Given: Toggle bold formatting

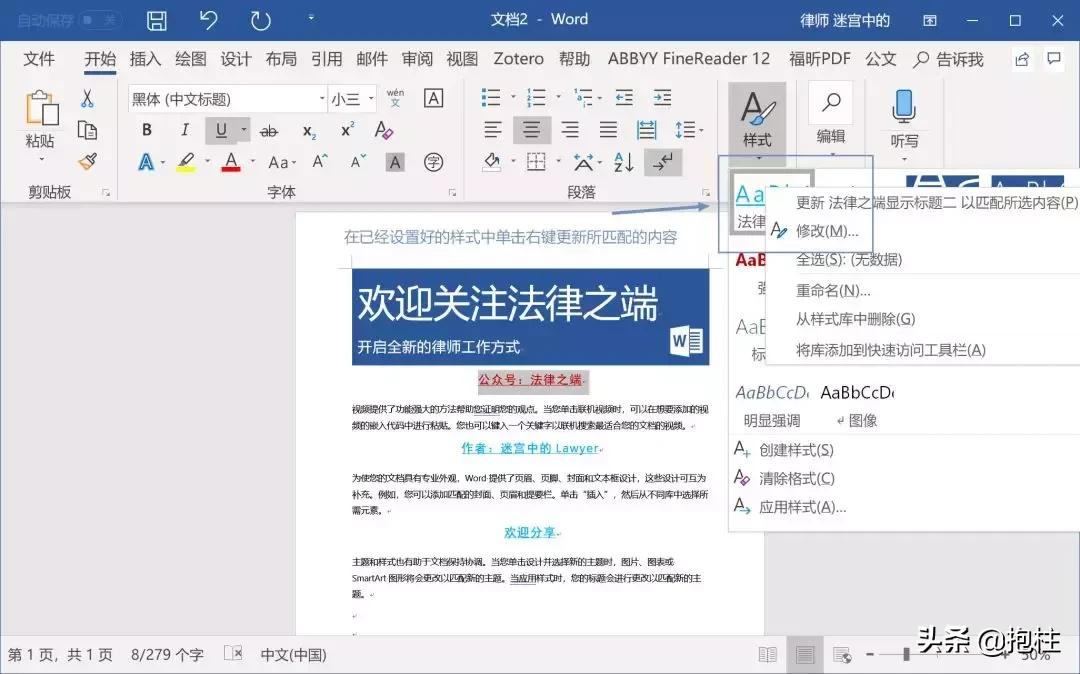Looking at the screenshot, I should pos(146,130).
